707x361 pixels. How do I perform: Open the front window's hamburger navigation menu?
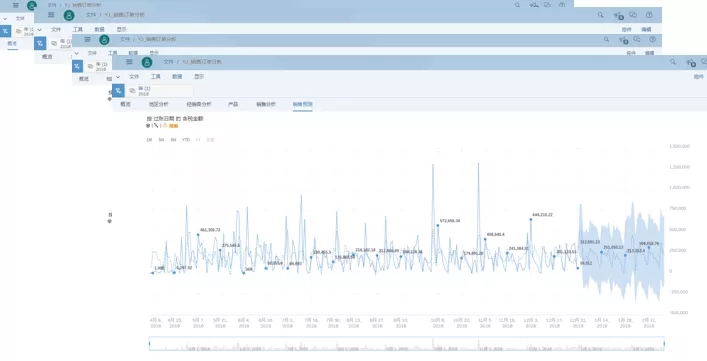(129, 62)
